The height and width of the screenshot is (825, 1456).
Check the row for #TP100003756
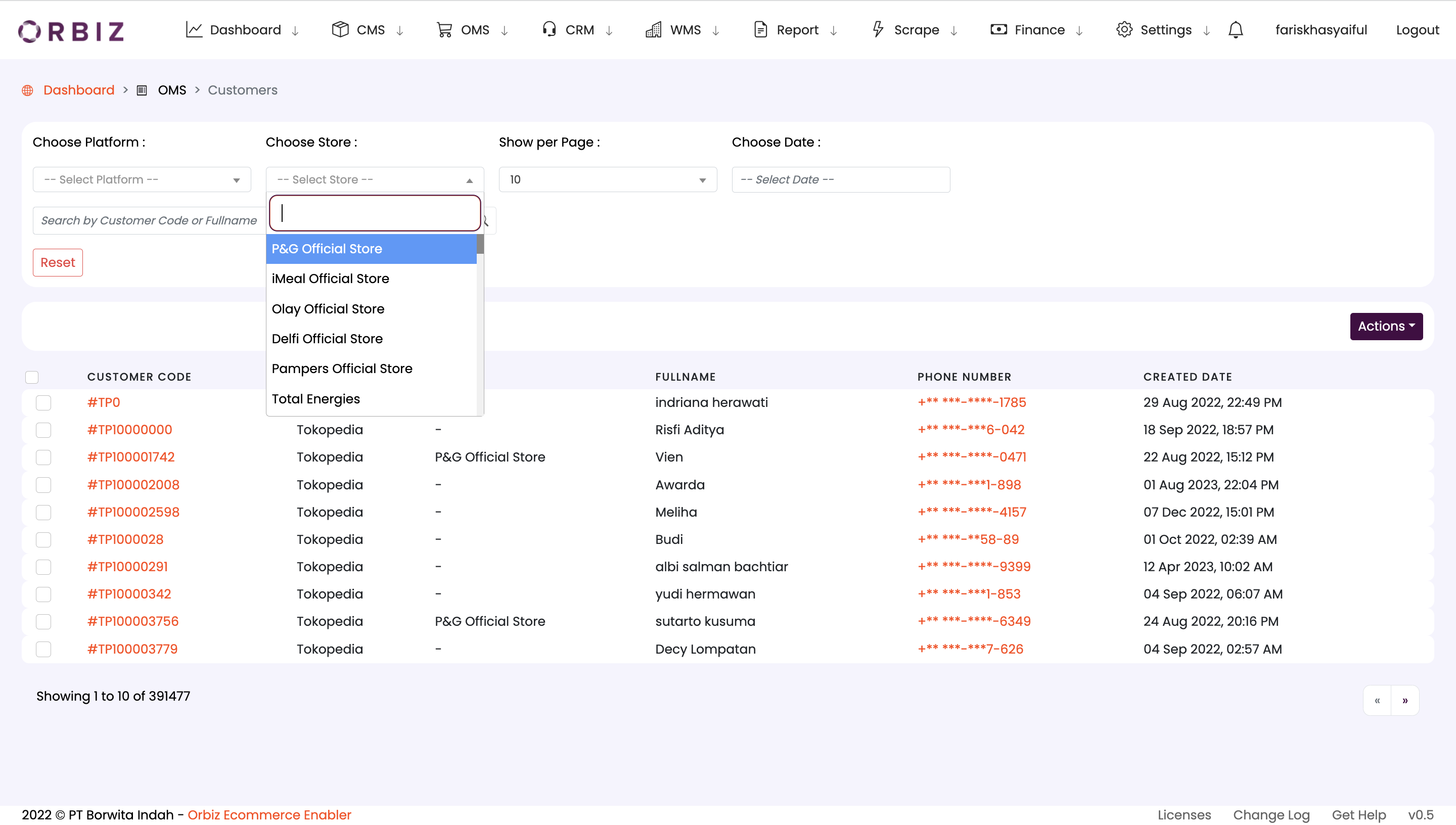coord(43,622)
